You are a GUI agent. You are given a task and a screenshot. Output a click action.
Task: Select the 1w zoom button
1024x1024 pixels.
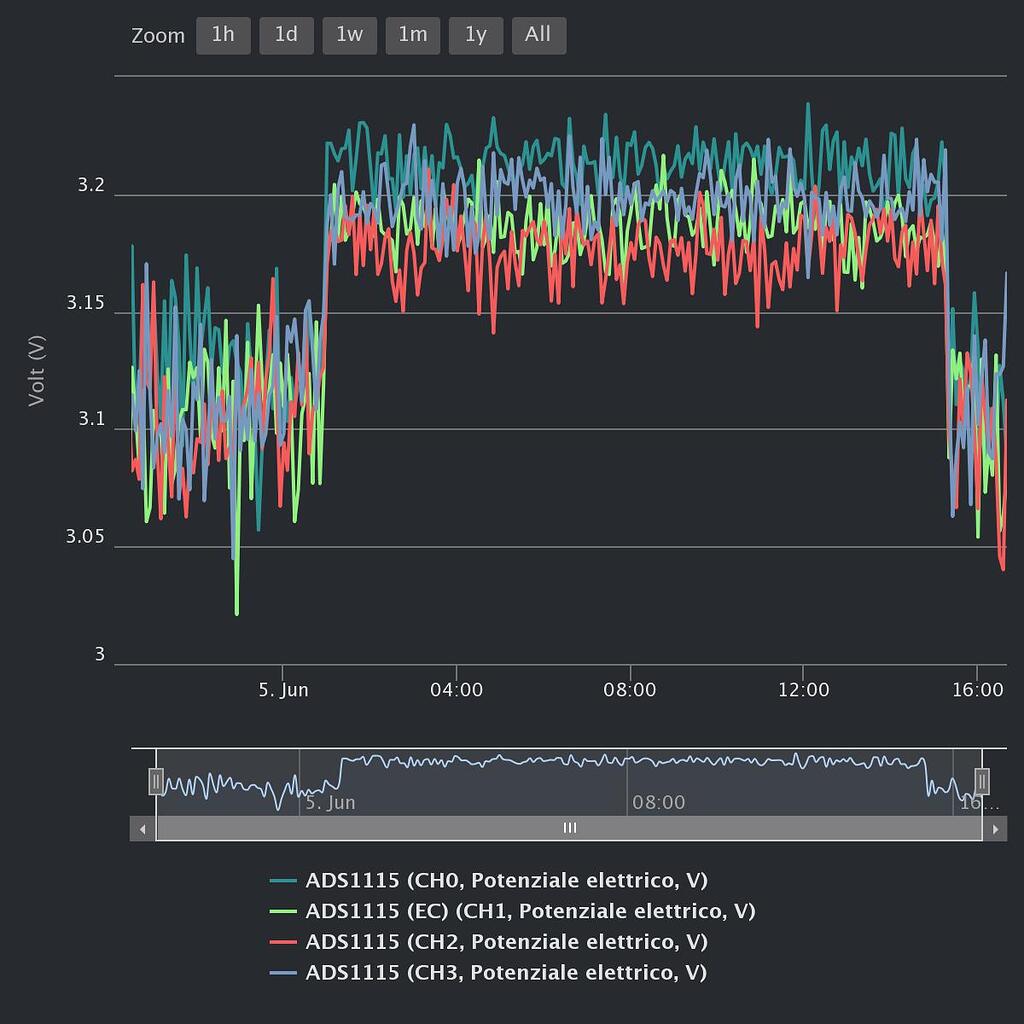click(349, 35)
